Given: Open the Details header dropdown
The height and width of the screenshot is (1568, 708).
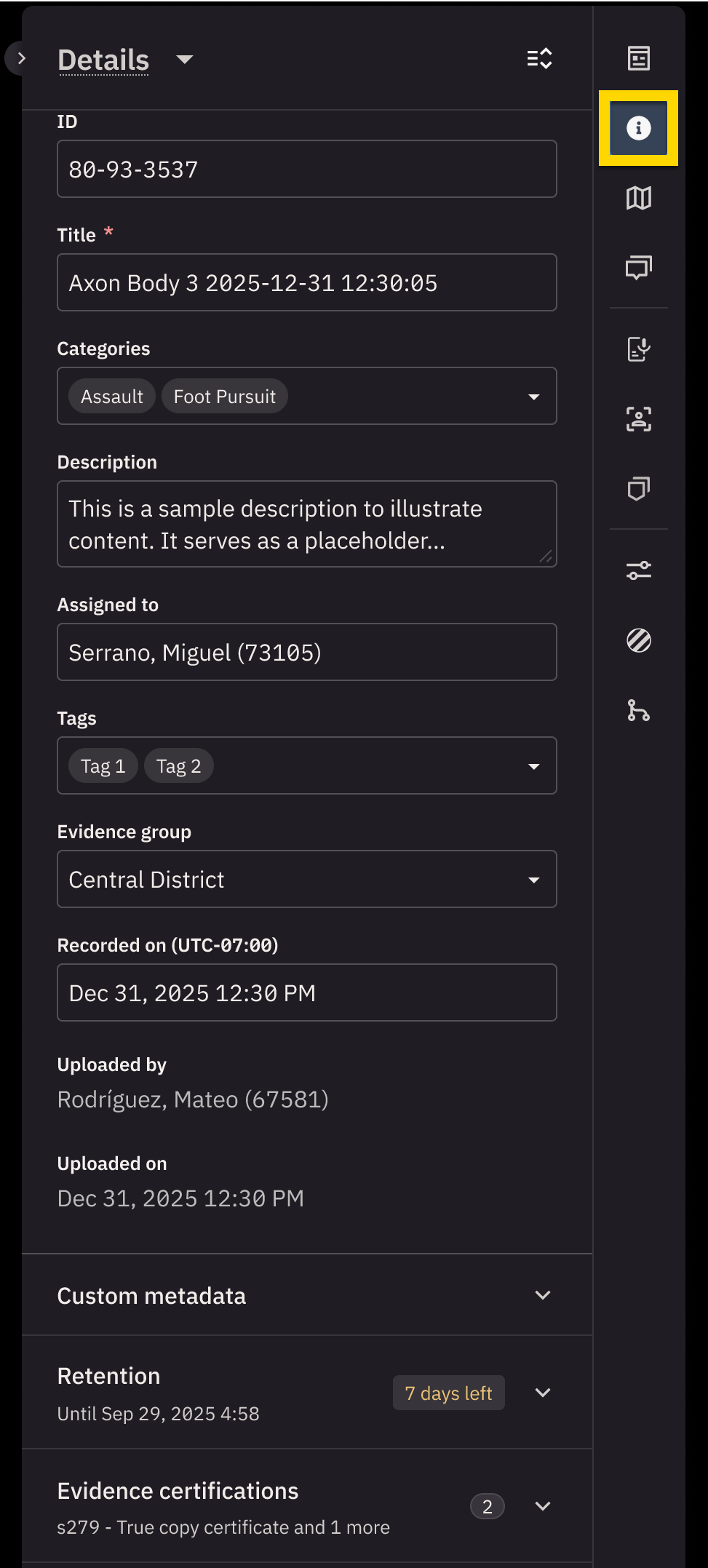Looking at the screenshot, I should point(185,60).
